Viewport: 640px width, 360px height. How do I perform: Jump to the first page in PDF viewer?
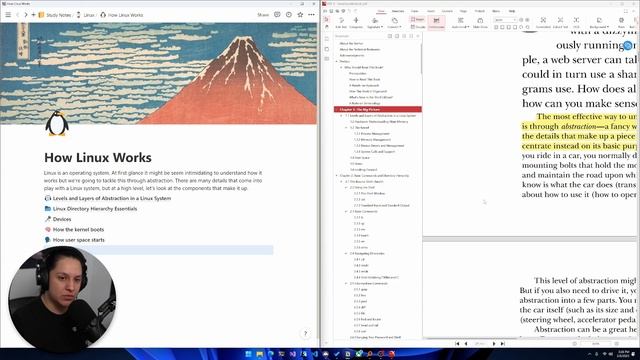coord(457,344)
